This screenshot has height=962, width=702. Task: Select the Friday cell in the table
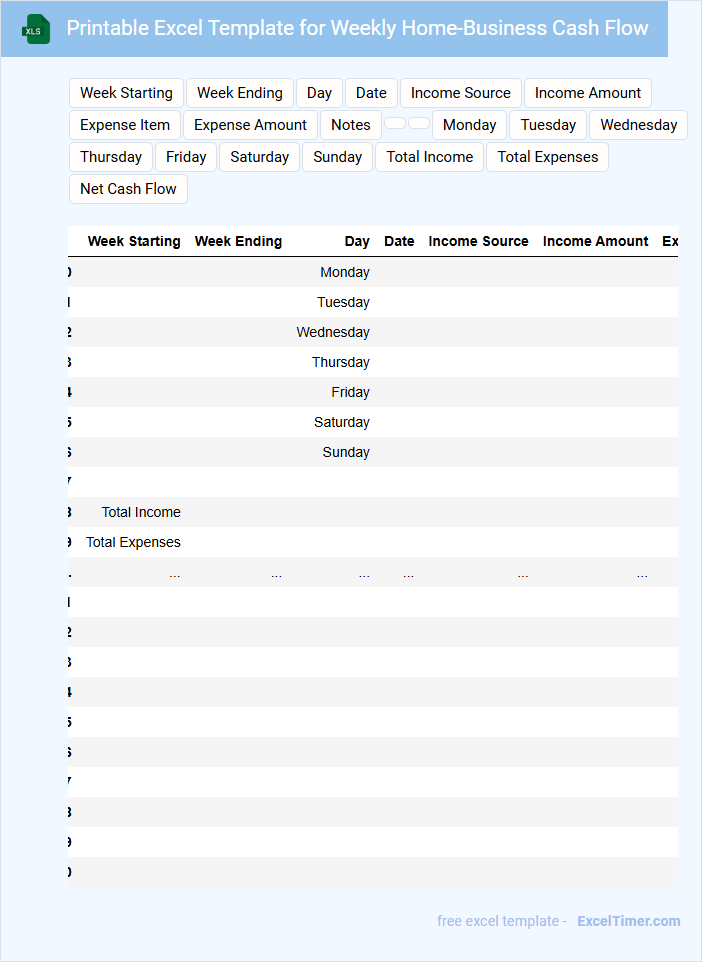pos(351,393)
